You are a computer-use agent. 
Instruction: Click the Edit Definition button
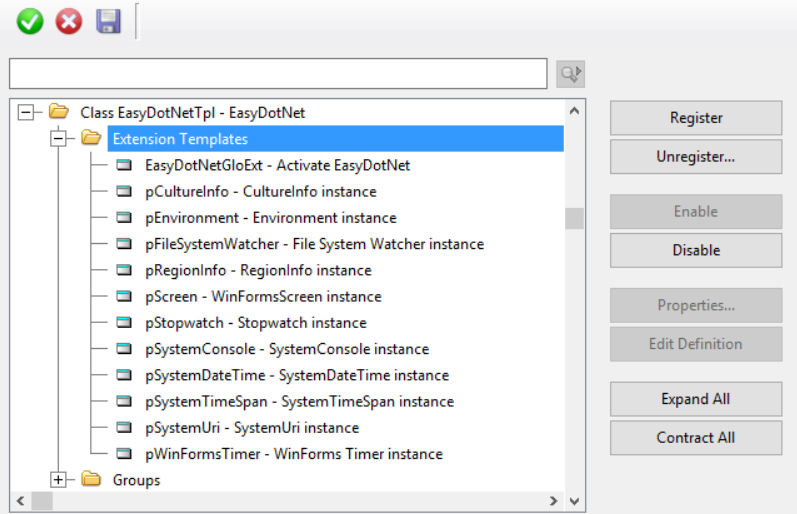pos(696,344)
